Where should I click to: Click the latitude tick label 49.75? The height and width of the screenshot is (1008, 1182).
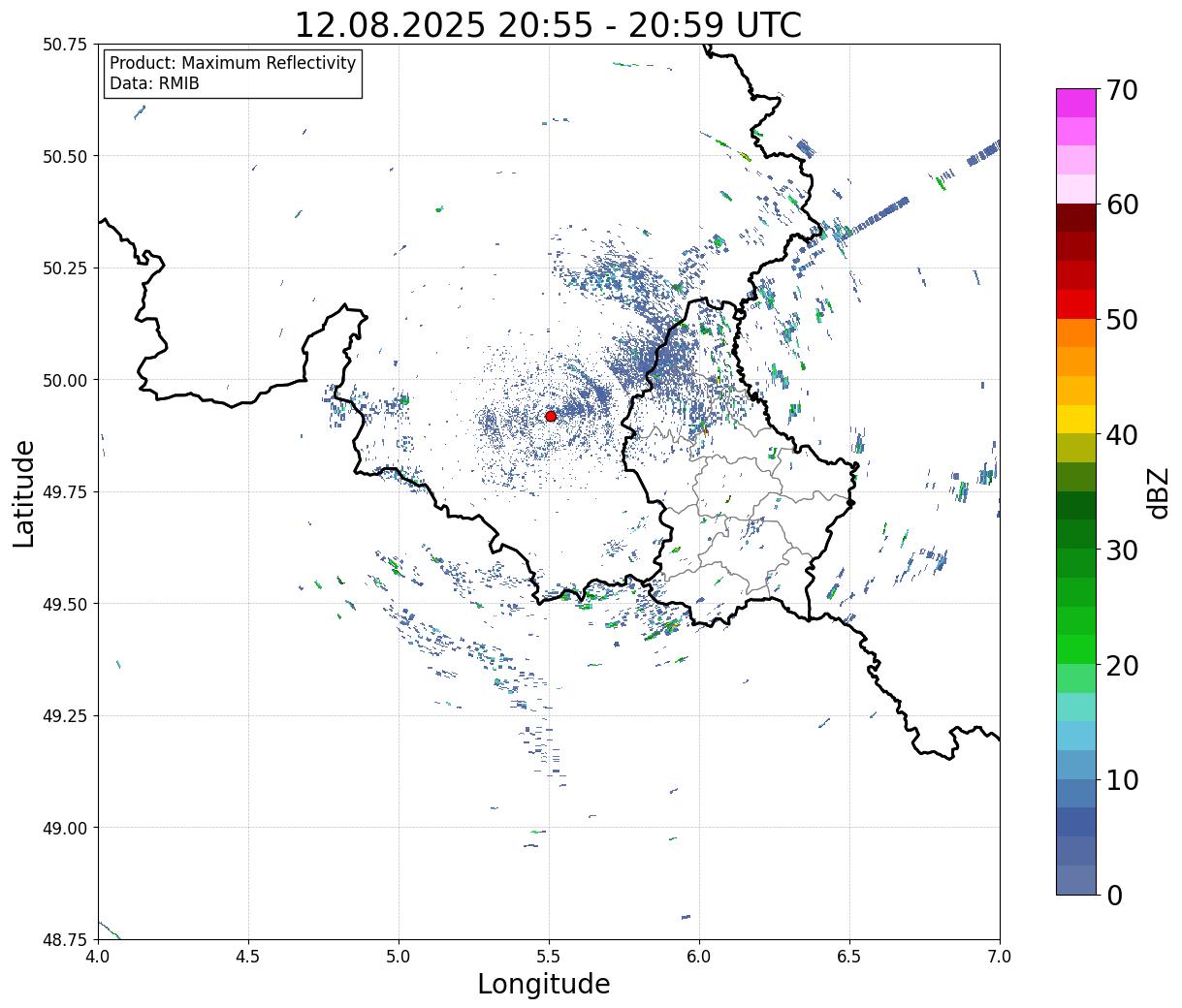click(65, 492)
